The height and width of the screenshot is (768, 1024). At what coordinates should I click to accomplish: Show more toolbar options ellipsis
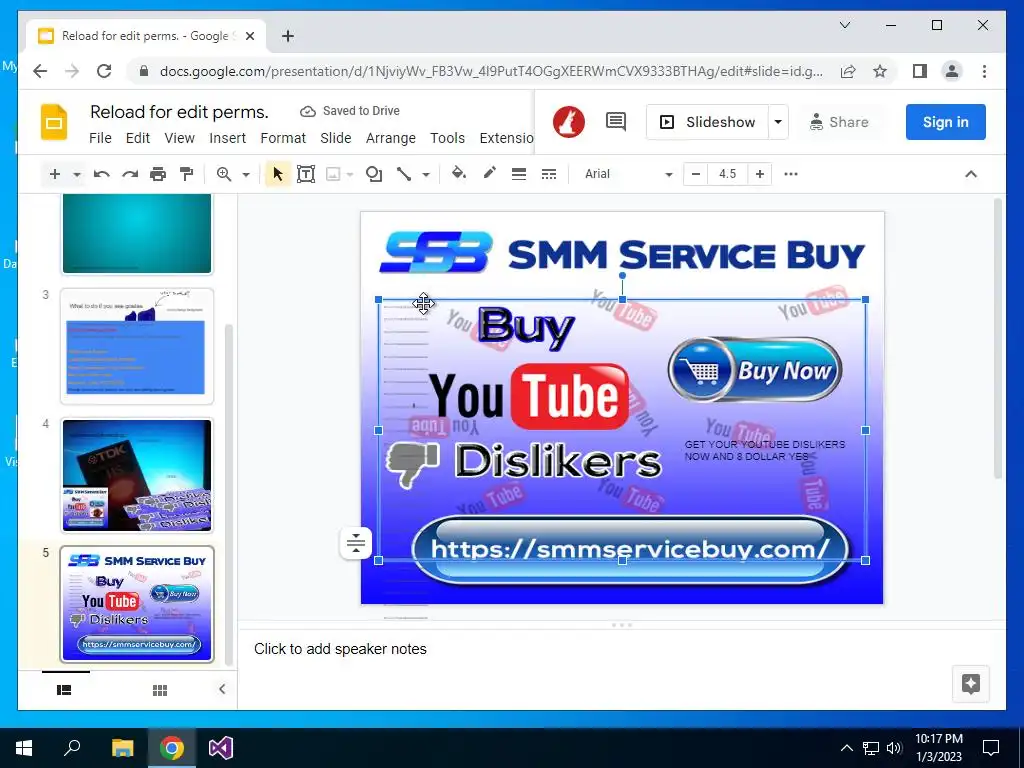click(x=791, y=174)
